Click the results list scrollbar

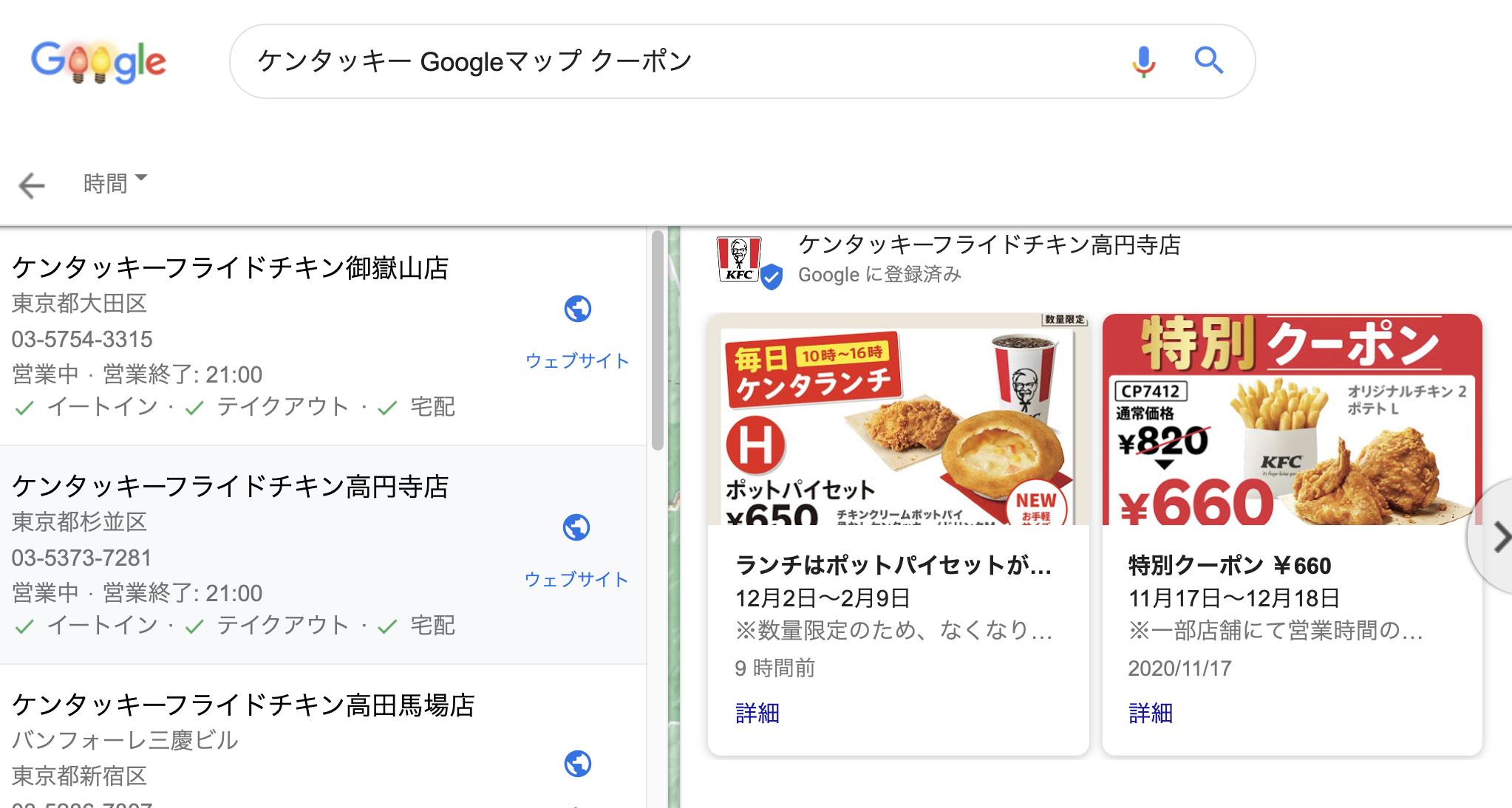pyautogui.click(x=658, y=340)
